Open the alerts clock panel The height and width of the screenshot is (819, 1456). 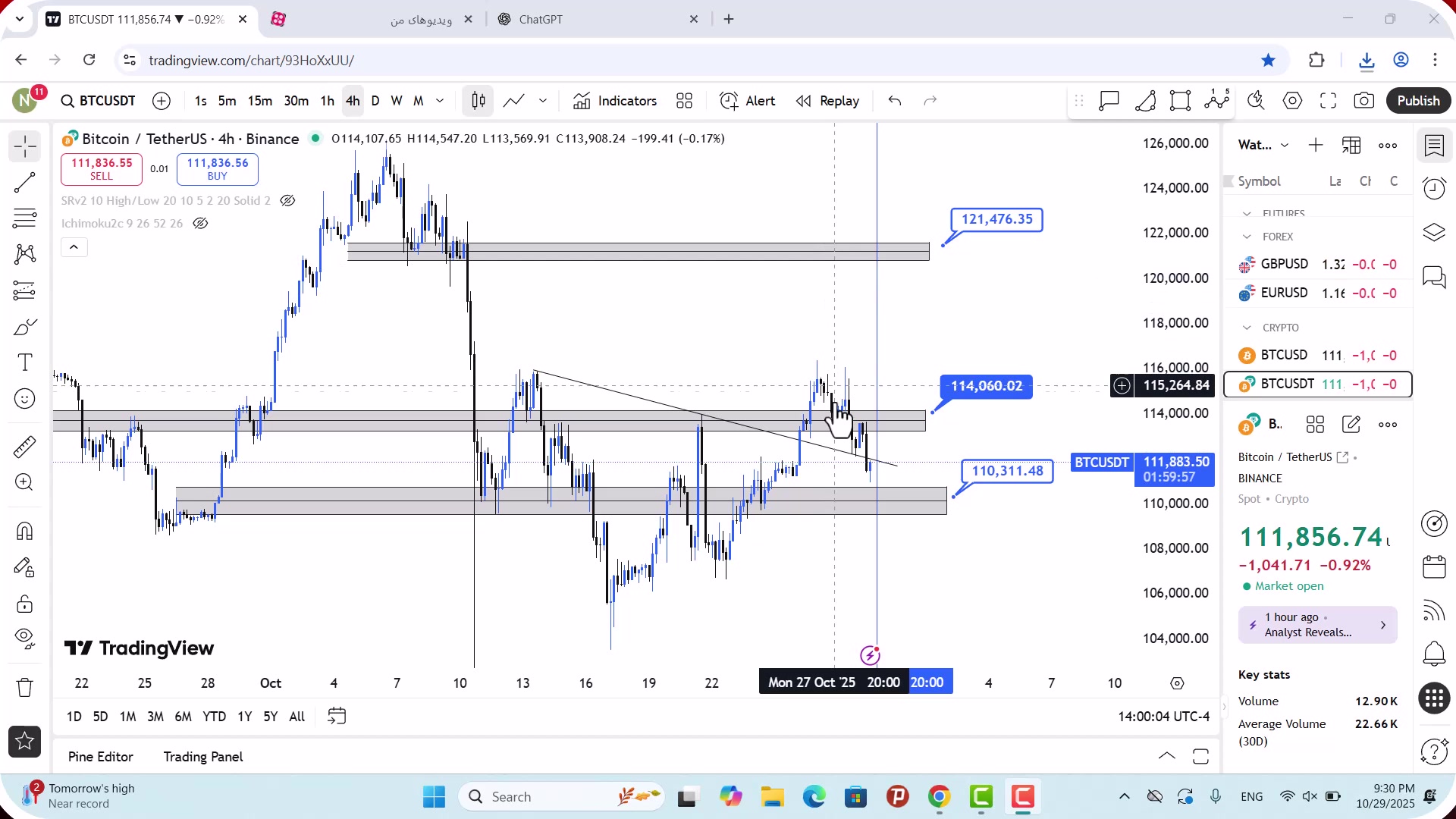[x=1434, y=188]
